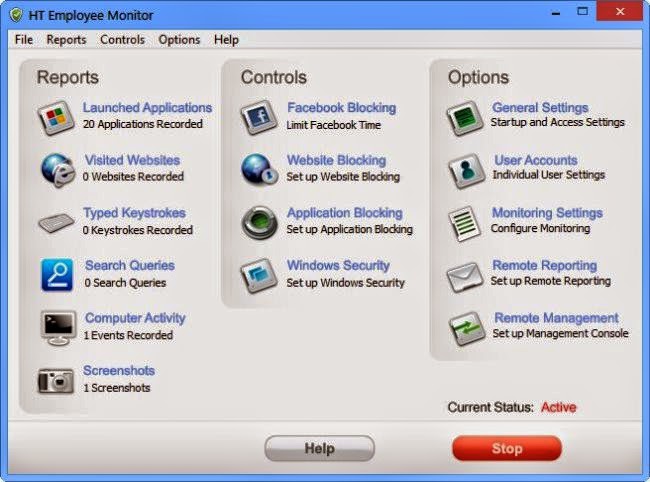Image resolution: width=650 pixels, height=482 pixels.
Task: Click the Windows Security icon
Action: click(x=259, y=275)
